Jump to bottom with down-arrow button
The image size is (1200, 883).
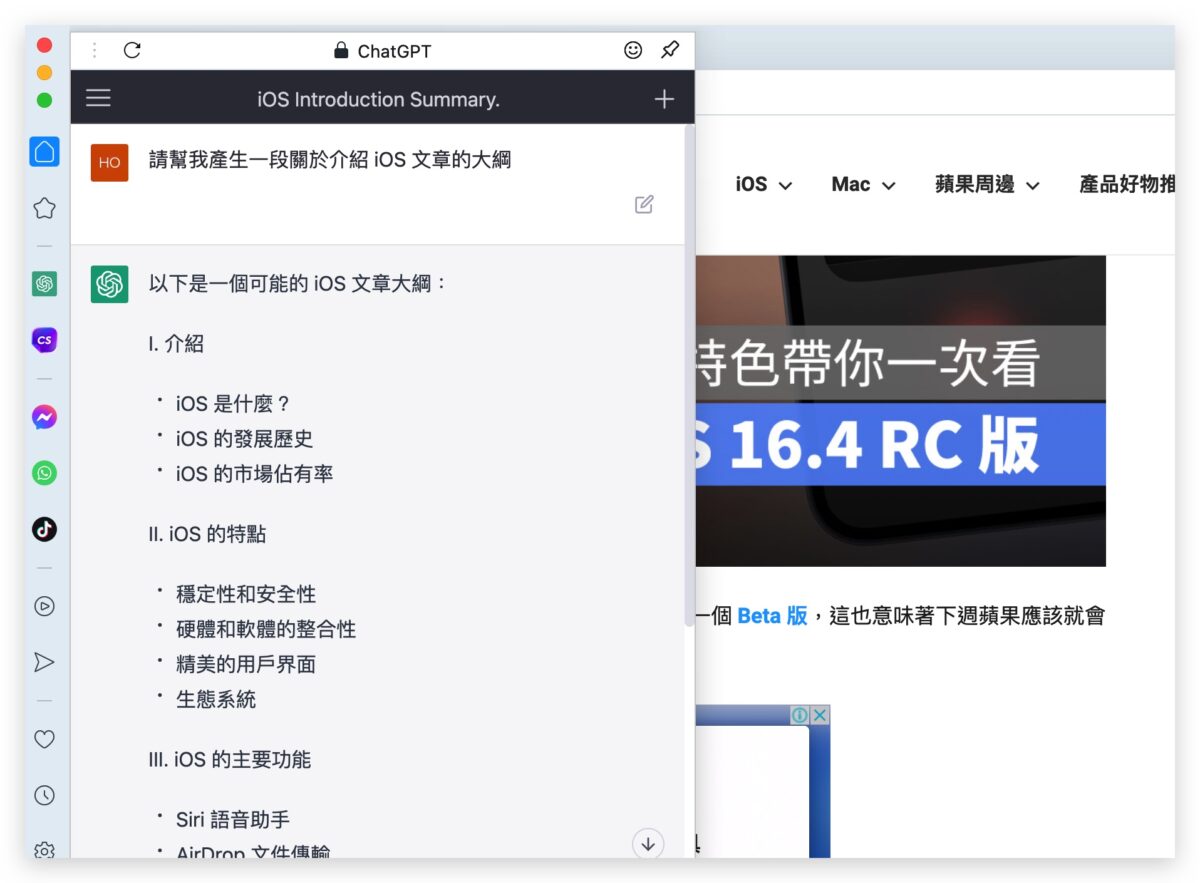[x=648, y=843]
